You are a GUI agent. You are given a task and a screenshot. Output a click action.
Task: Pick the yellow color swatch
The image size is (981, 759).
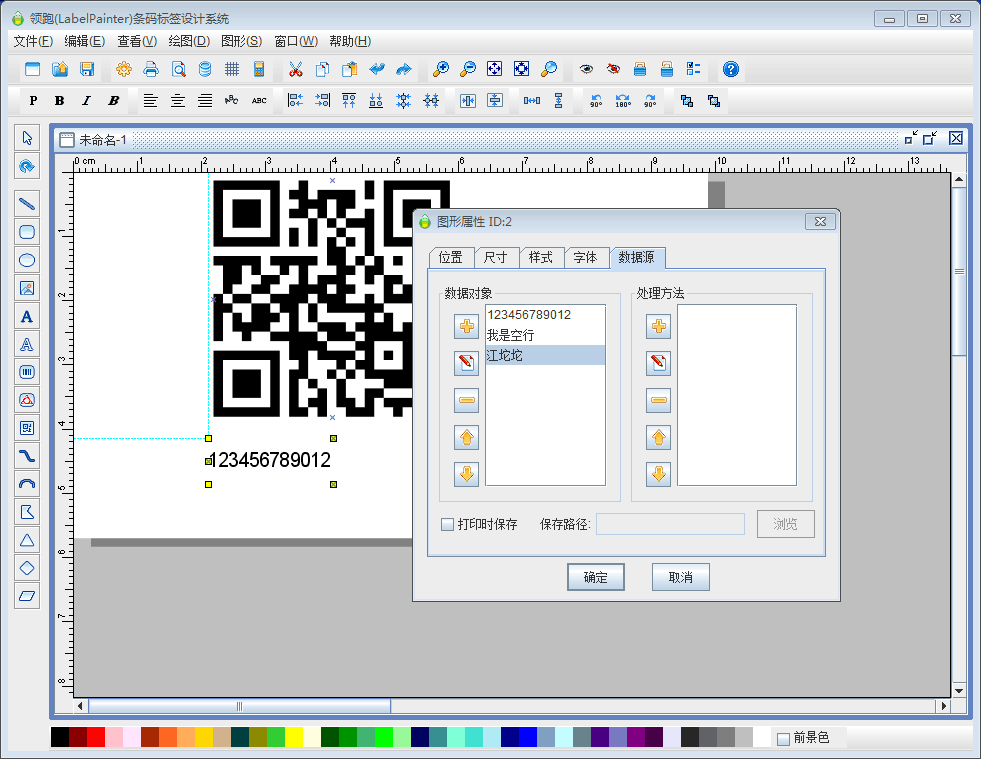[x=293, y=737]
